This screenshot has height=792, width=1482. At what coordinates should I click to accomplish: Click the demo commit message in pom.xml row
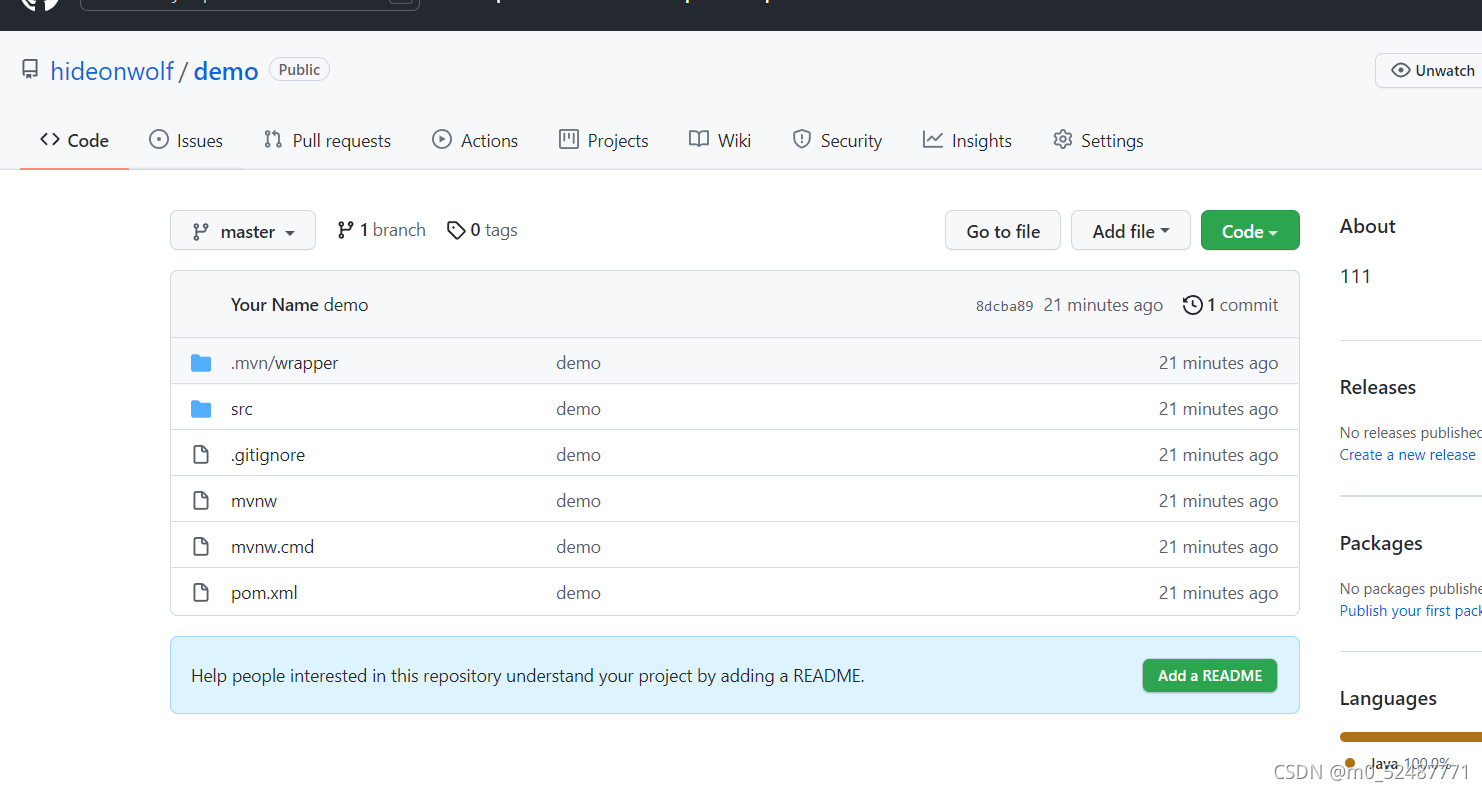click(579, 593)
